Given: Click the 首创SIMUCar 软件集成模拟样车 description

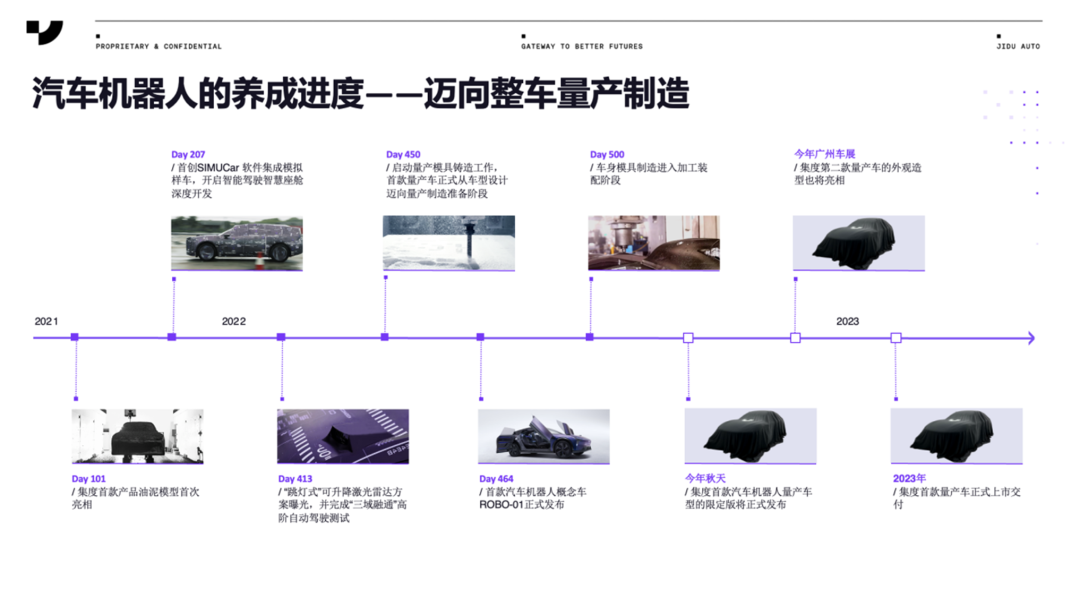Looking at the screenshot, I should [237, 180].
